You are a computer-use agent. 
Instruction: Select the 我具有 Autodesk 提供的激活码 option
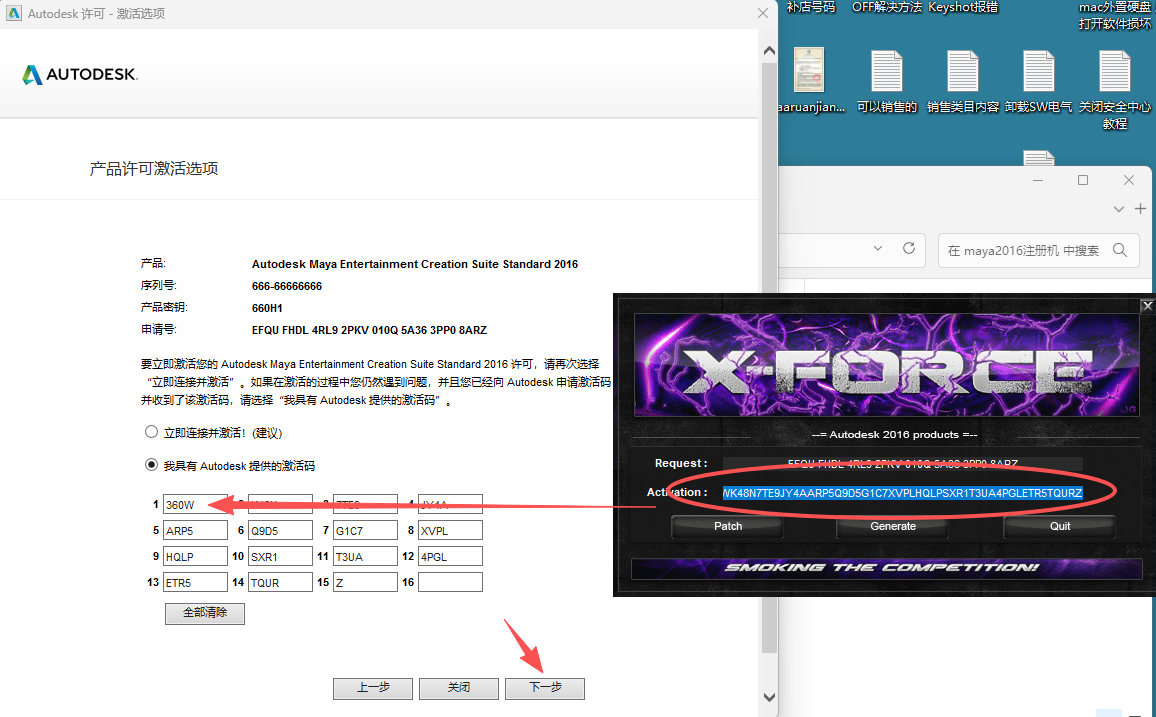click(151, 464)
